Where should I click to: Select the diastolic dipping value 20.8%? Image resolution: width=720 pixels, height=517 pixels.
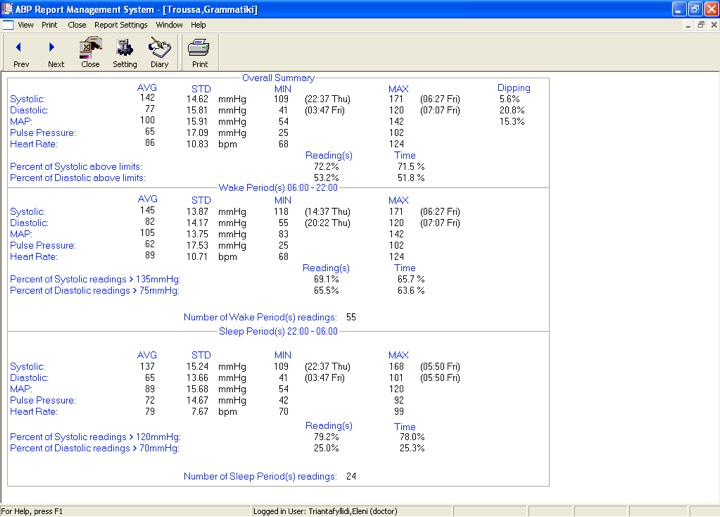[512, 110]
